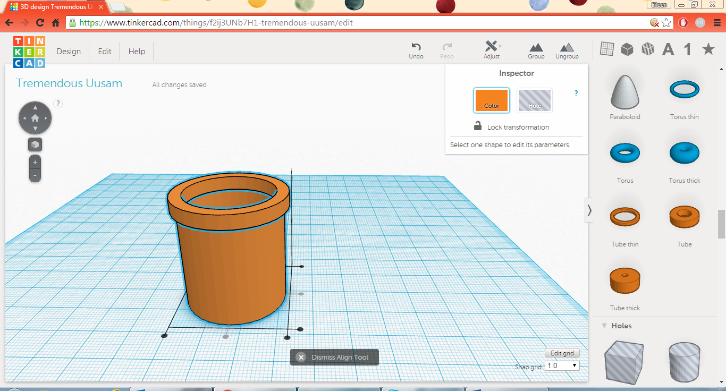
Task: Open Inspector help question mark
Action: tap(576, 93)
